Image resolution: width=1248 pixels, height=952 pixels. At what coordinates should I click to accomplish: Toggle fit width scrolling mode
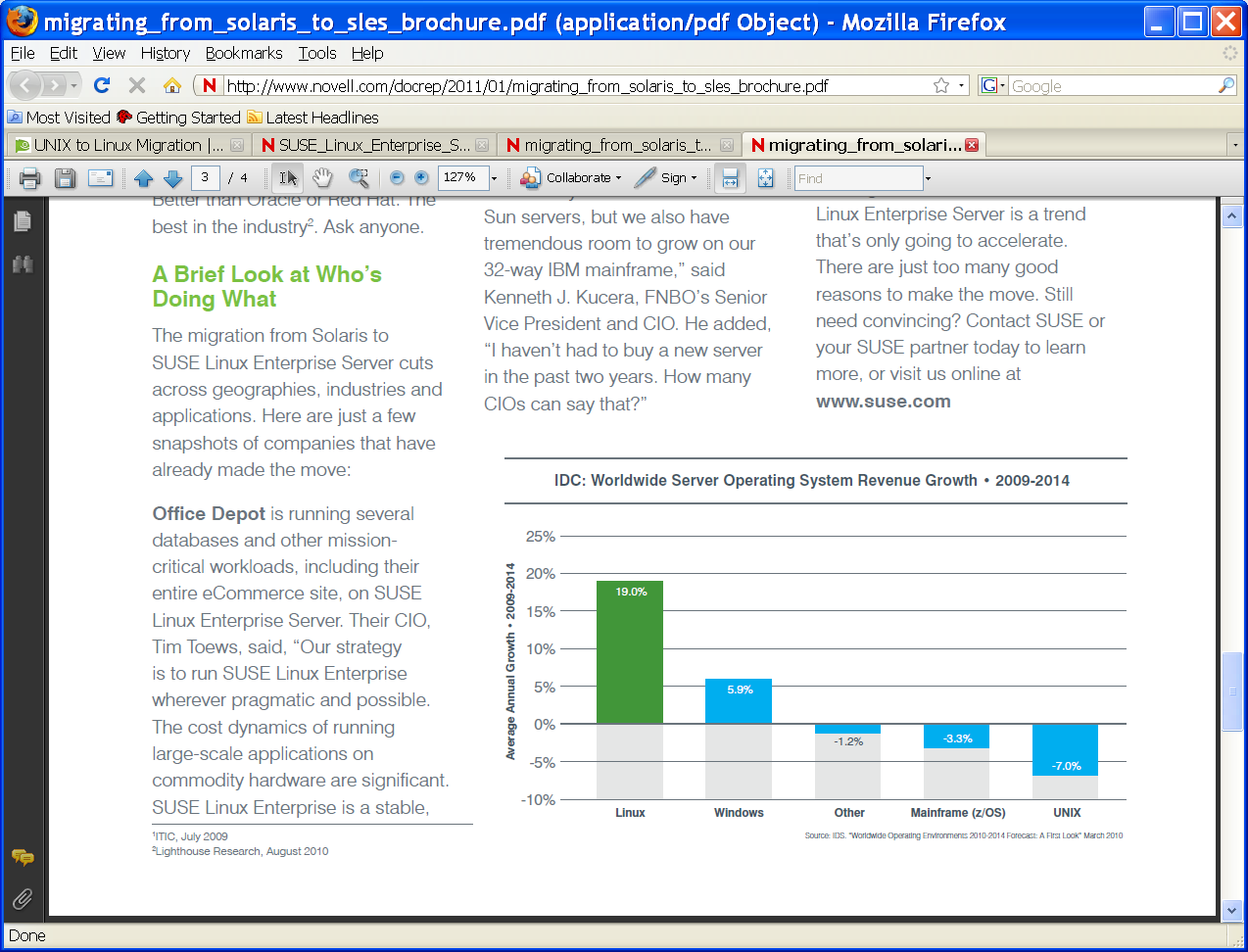730,177
